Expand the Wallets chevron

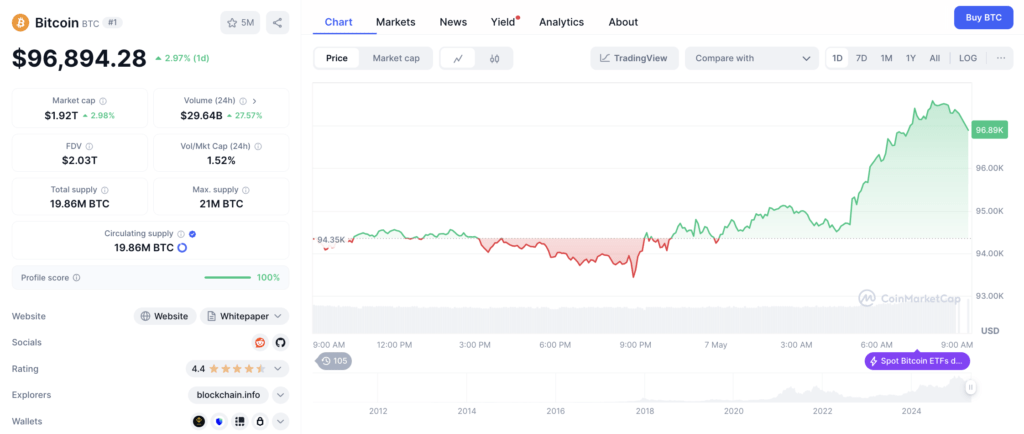point(280,422)
